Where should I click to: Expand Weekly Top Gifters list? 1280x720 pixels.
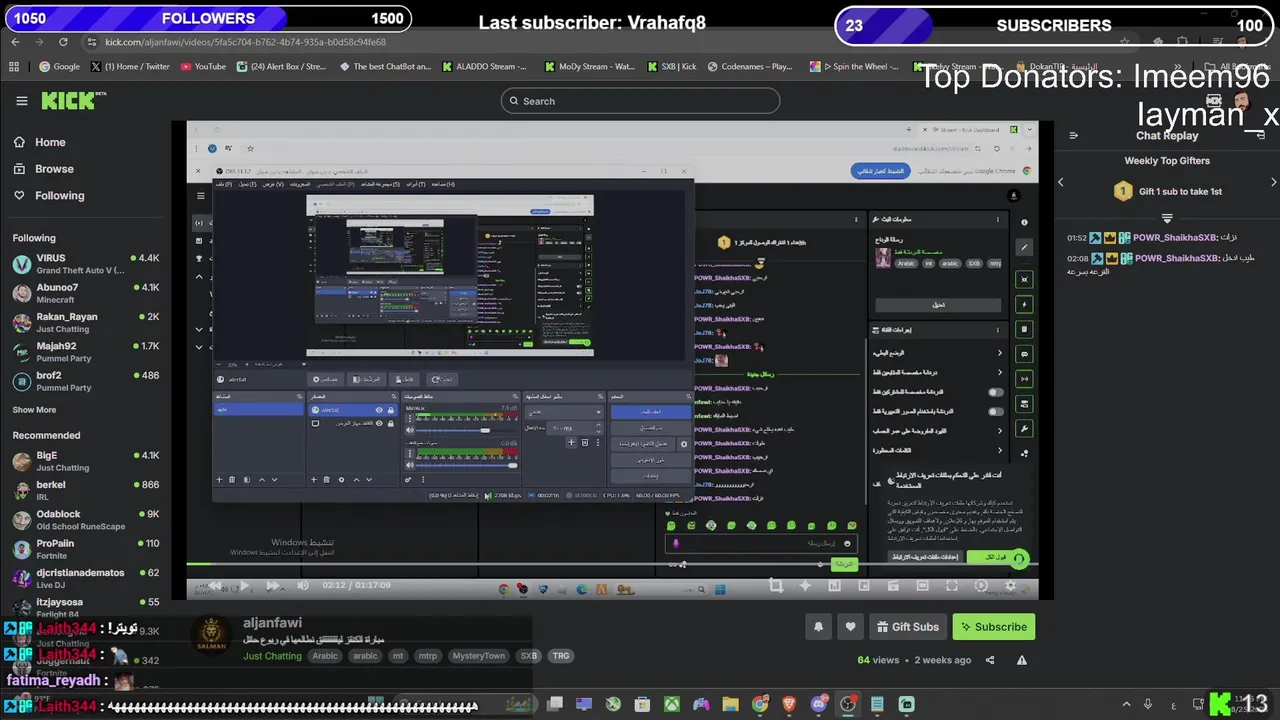point(1167,217)
